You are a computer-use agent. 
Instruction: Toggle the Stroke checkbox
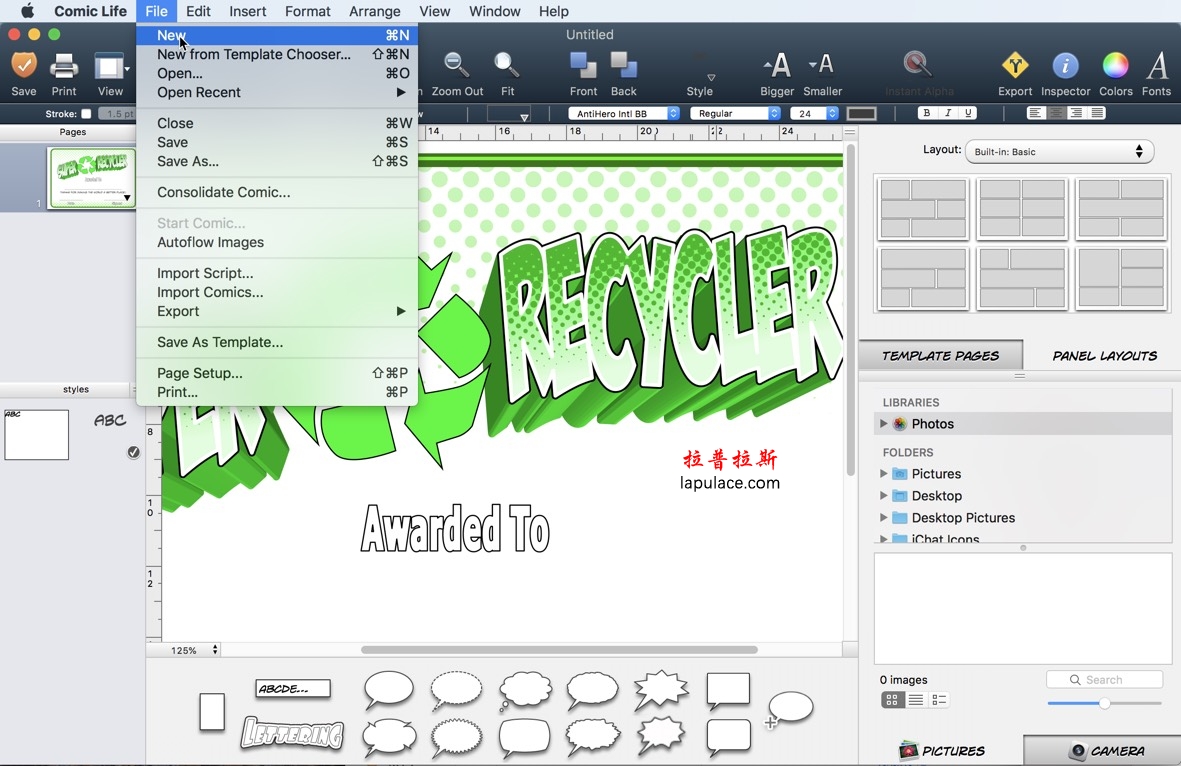pyautogui.click(x=86, y=114)
